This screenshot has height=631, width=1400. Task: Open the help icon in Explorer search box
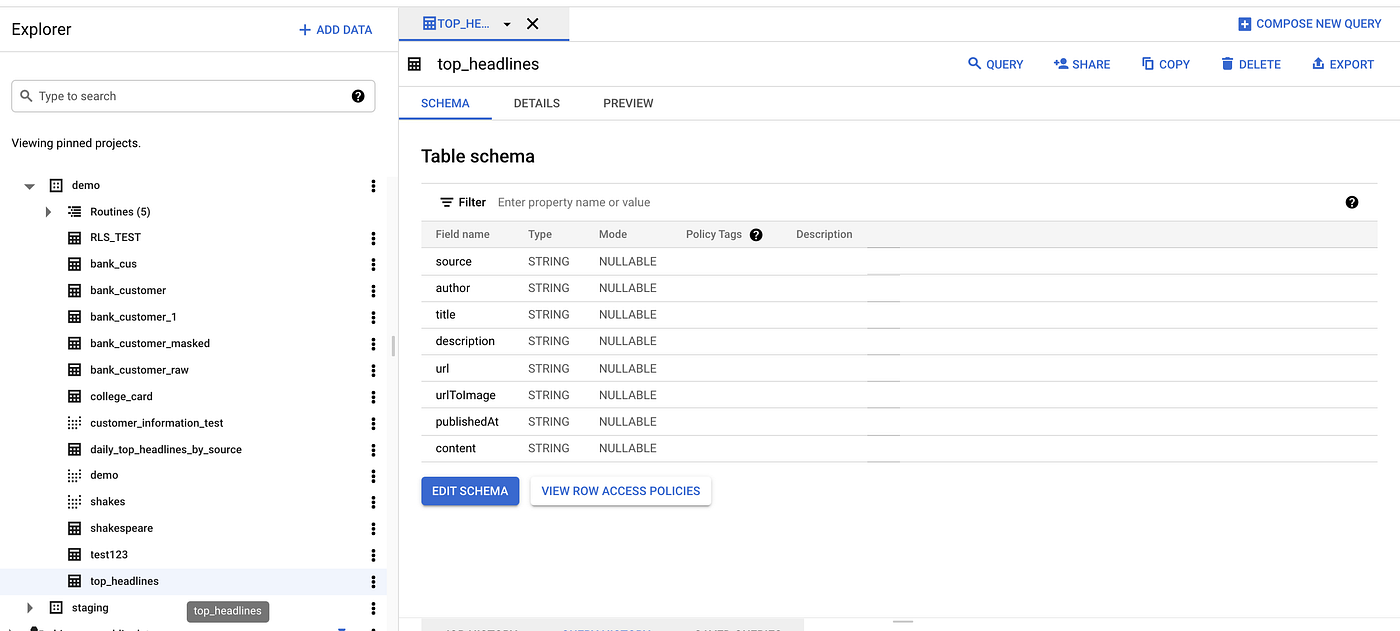tap(358, 96)
